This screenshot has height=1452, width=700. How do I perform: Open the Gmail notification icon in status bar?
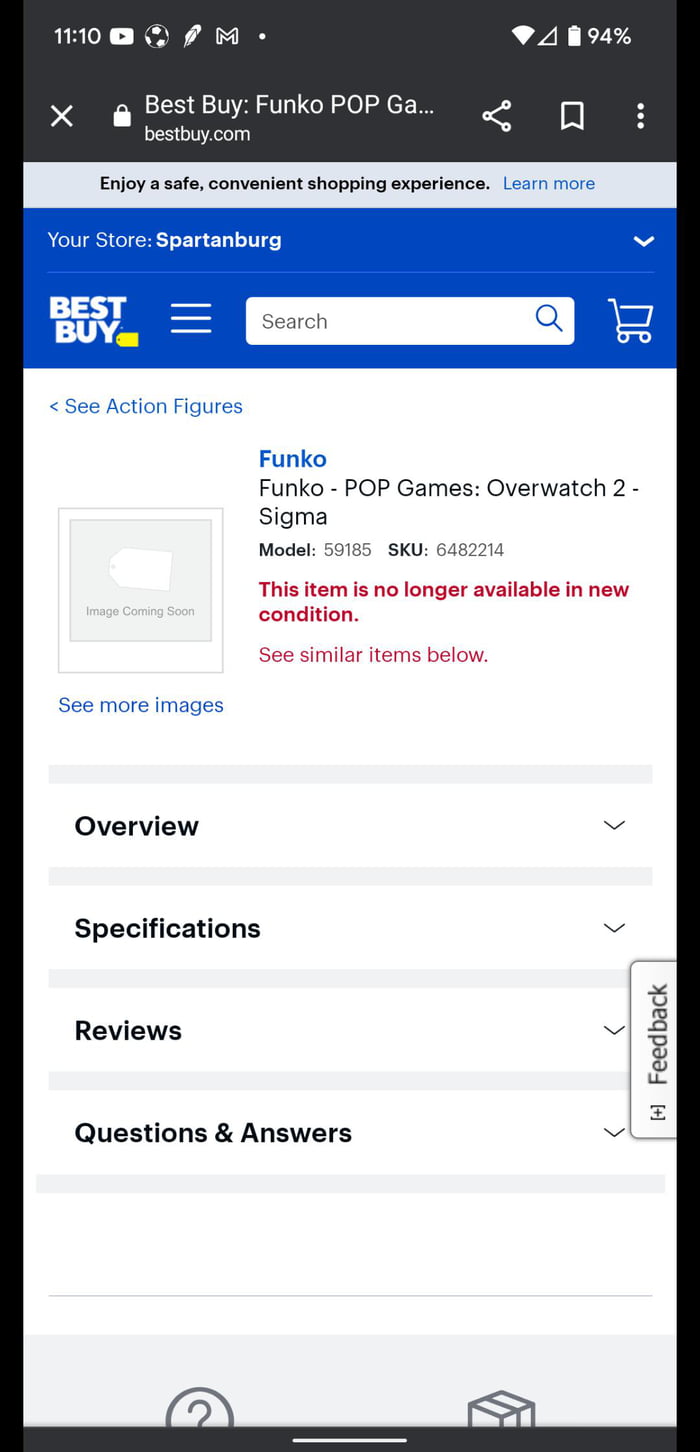(x=226, y=36)
